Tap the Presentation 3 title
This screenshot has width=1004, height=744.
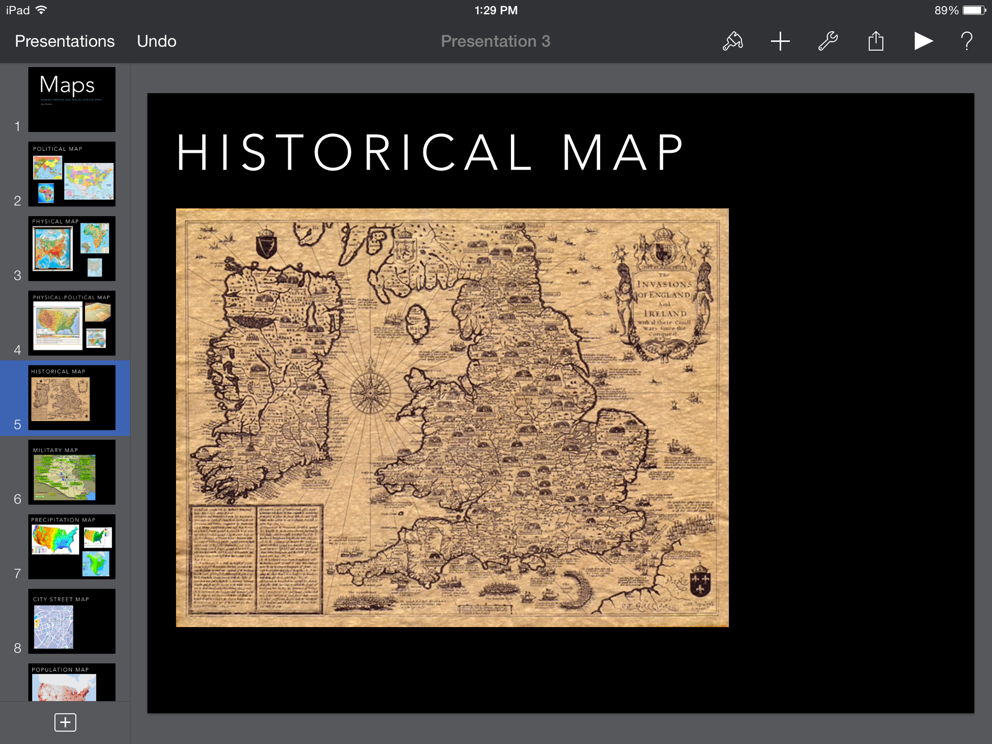tap(495, 41)
